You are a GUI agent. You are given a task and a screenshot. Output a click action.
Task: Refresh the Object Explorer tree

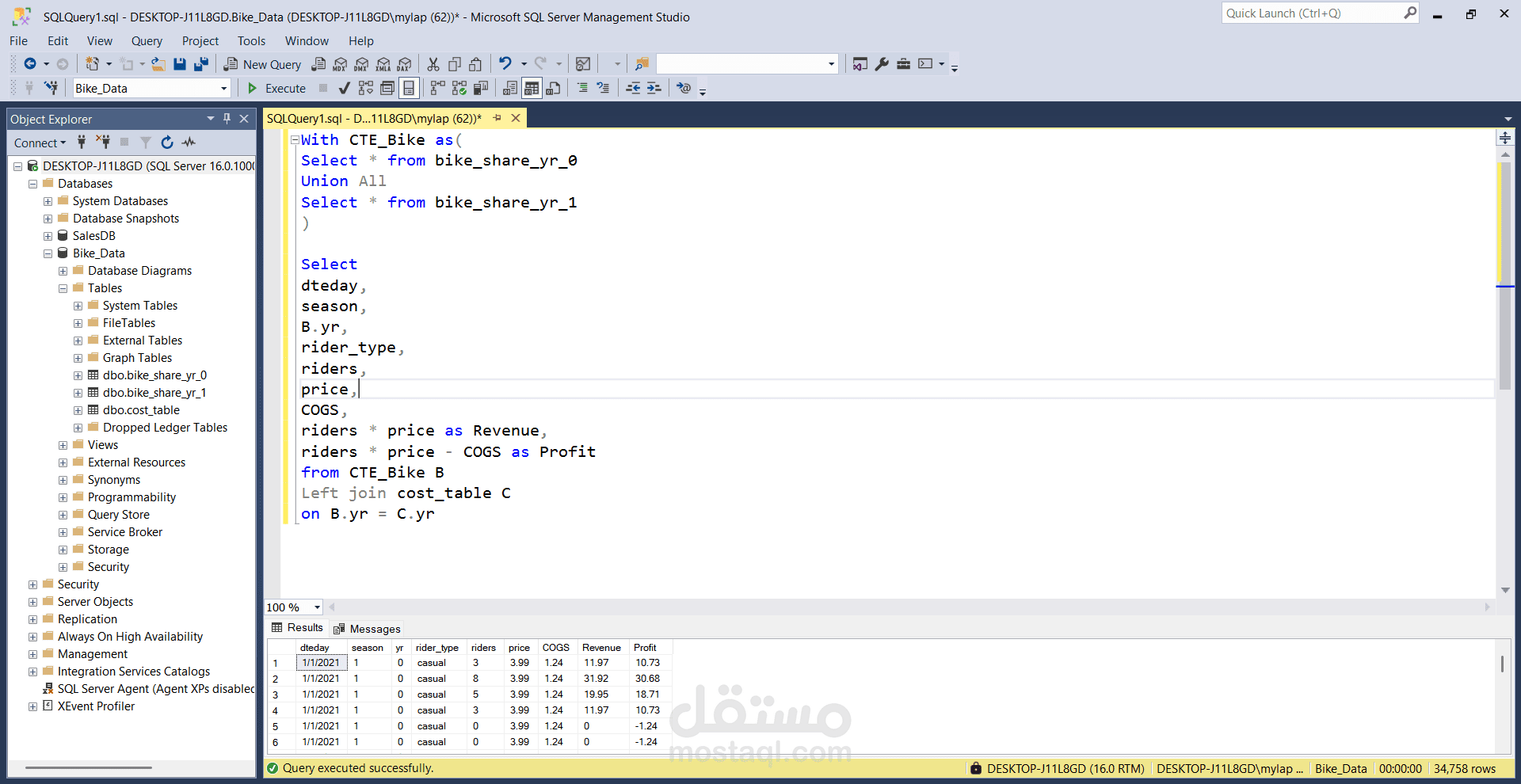[x=167, y=143]
